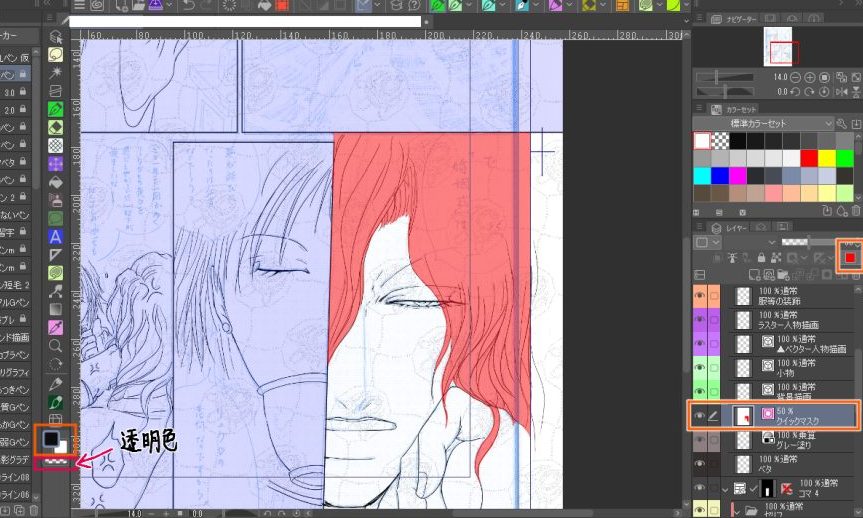Click the red layer color button
863x518 pixels.
(x=850, y=258)
